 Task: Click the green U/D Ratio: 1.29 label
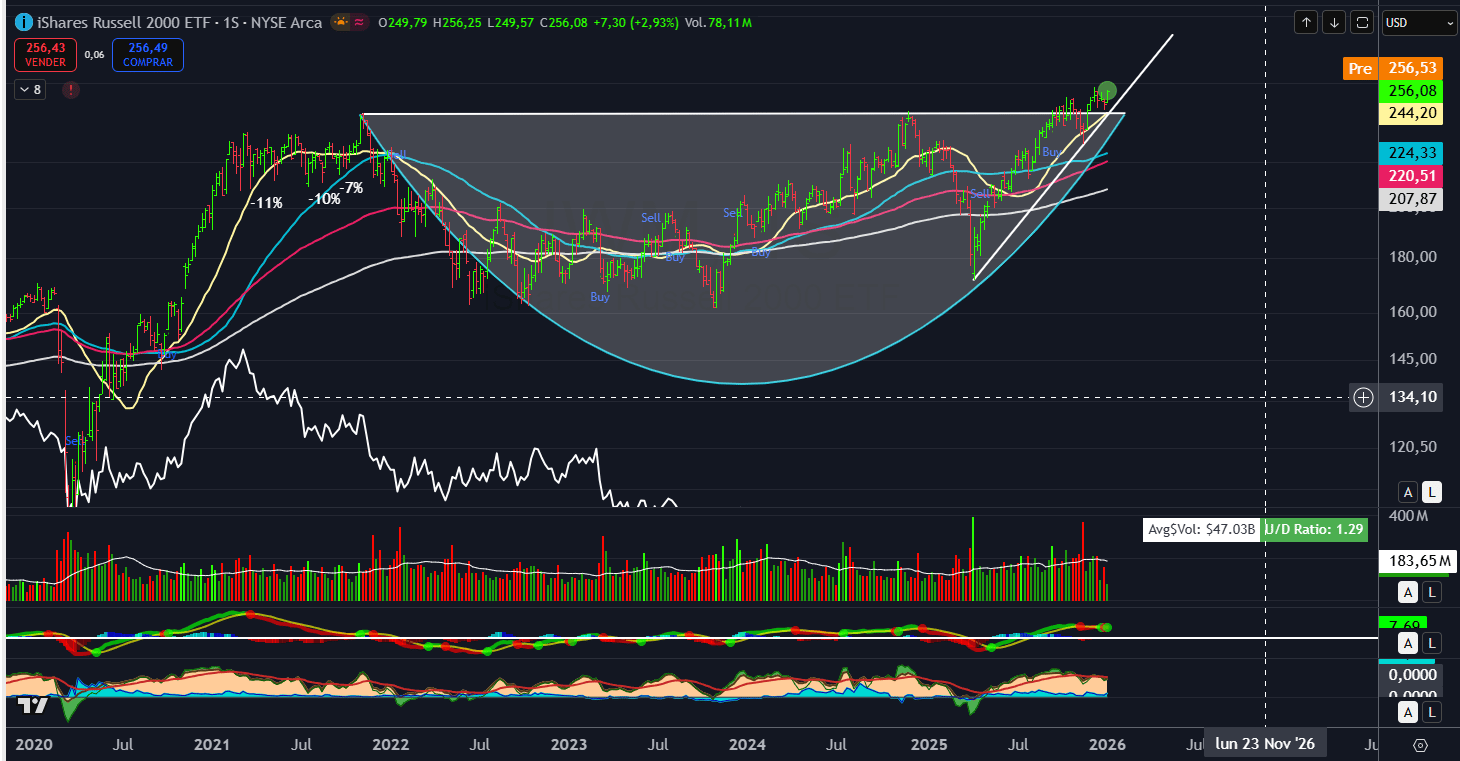[1315, 530]
